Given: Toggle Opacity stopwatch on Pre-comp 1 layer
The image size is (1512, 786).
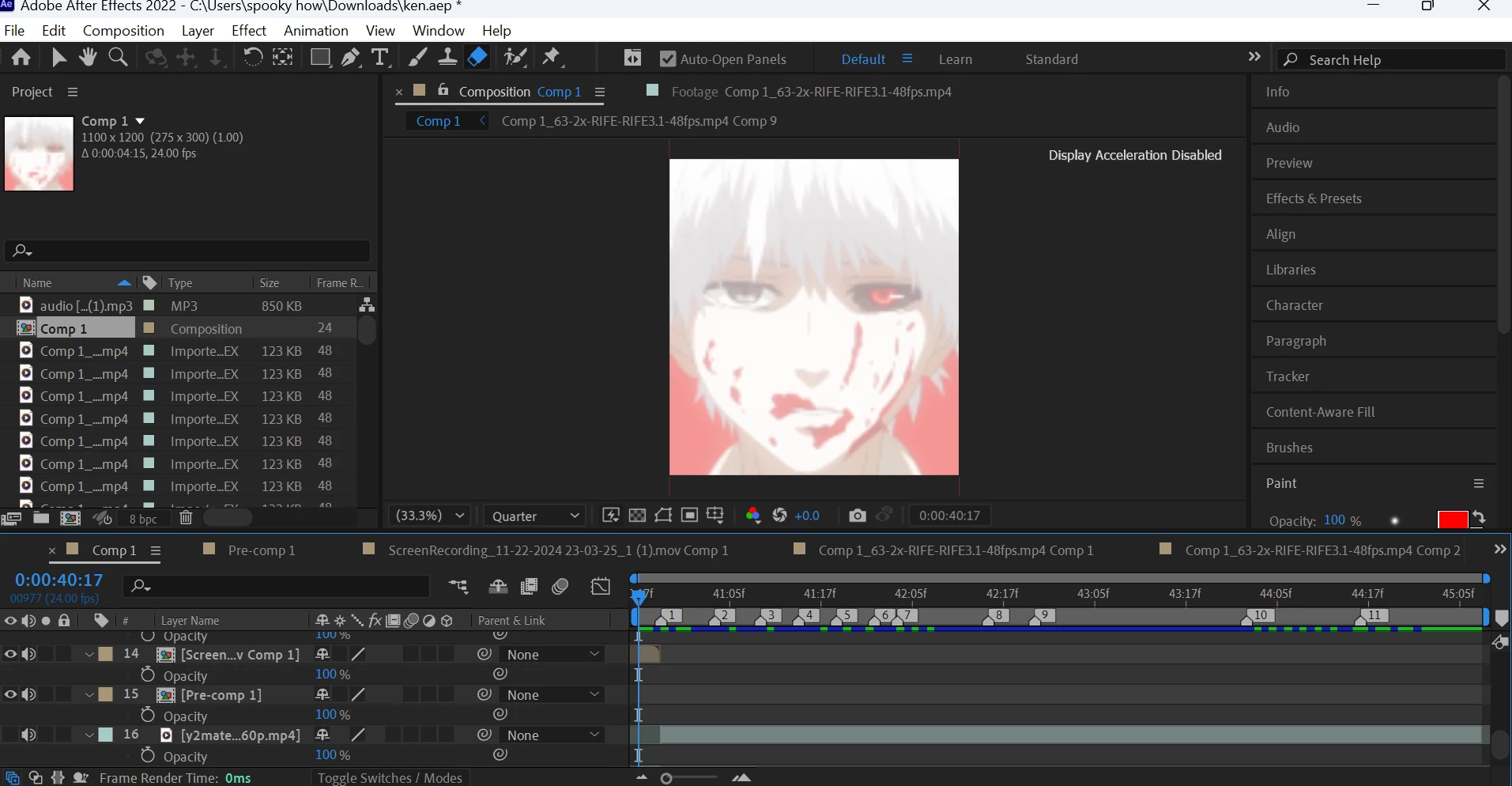Looking at the screenshot, I should pyautogui.click(x=148, y=715).
